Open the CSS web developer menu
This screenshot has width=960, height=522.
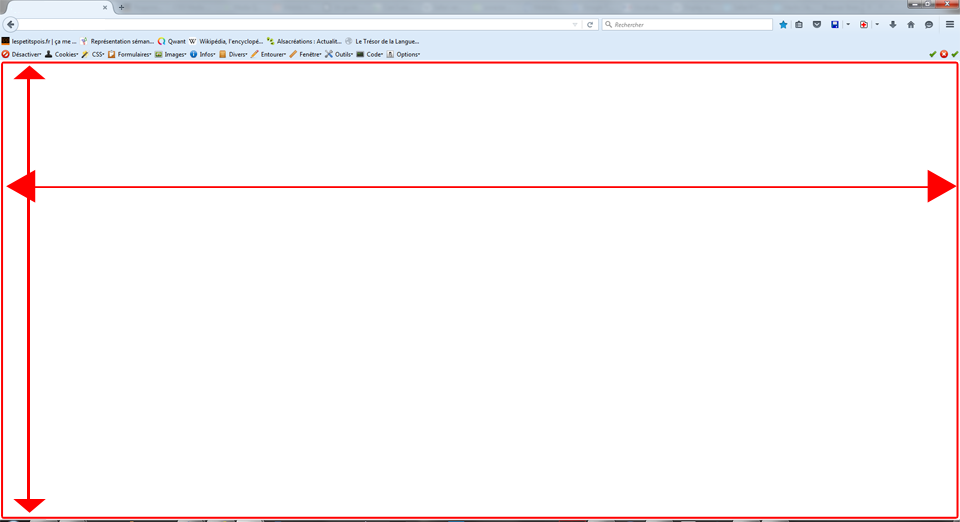[x=93, y=54]
